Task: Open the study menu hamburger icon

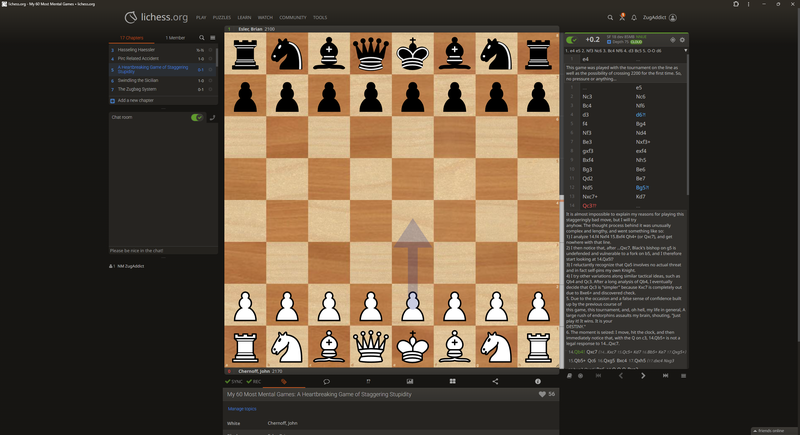Action: tap(213, 38)
